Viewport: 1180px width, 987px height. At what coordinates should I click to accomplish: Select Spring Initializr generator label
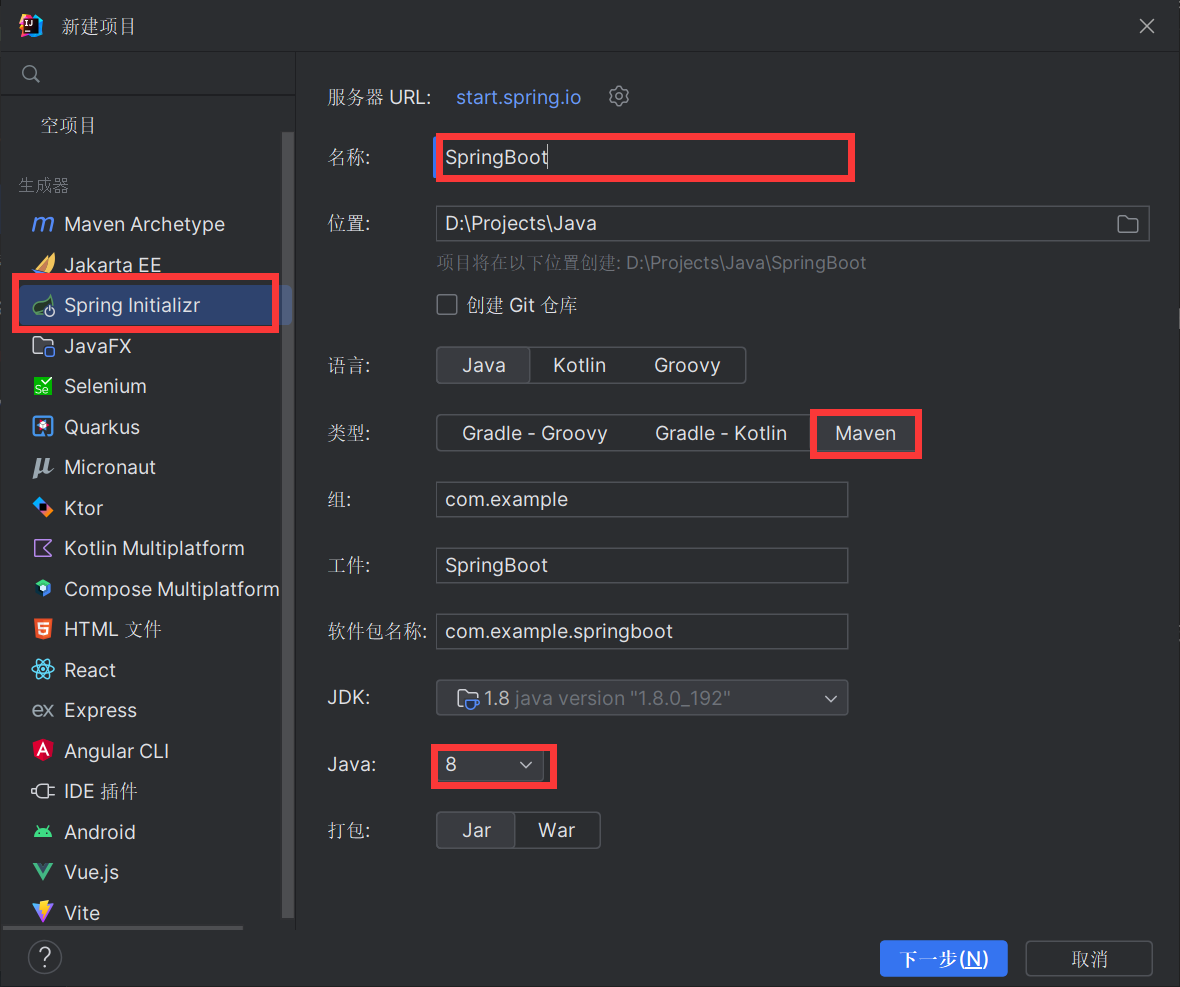(132, 305)
